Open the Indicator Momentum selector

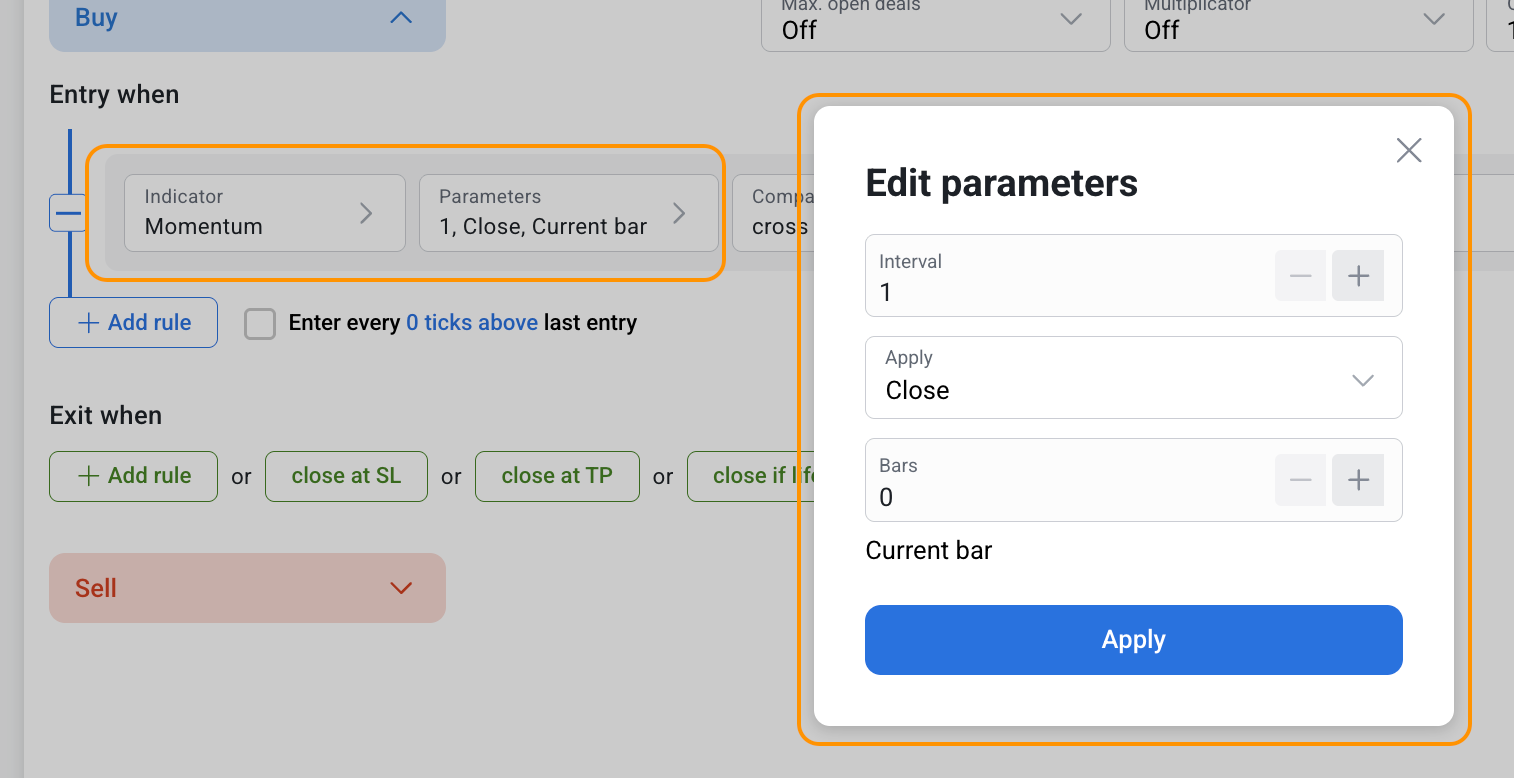pyautogui.click(x=264, y=213)
